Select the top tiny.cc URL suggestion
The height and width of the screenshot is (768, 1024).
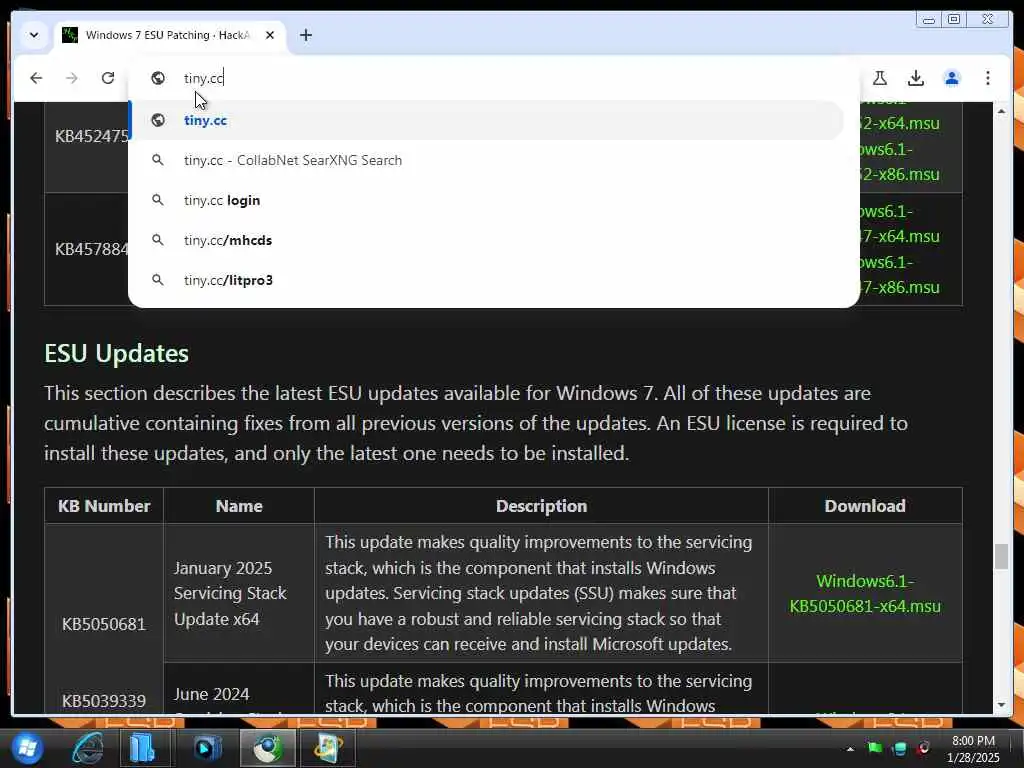point(487,120)
